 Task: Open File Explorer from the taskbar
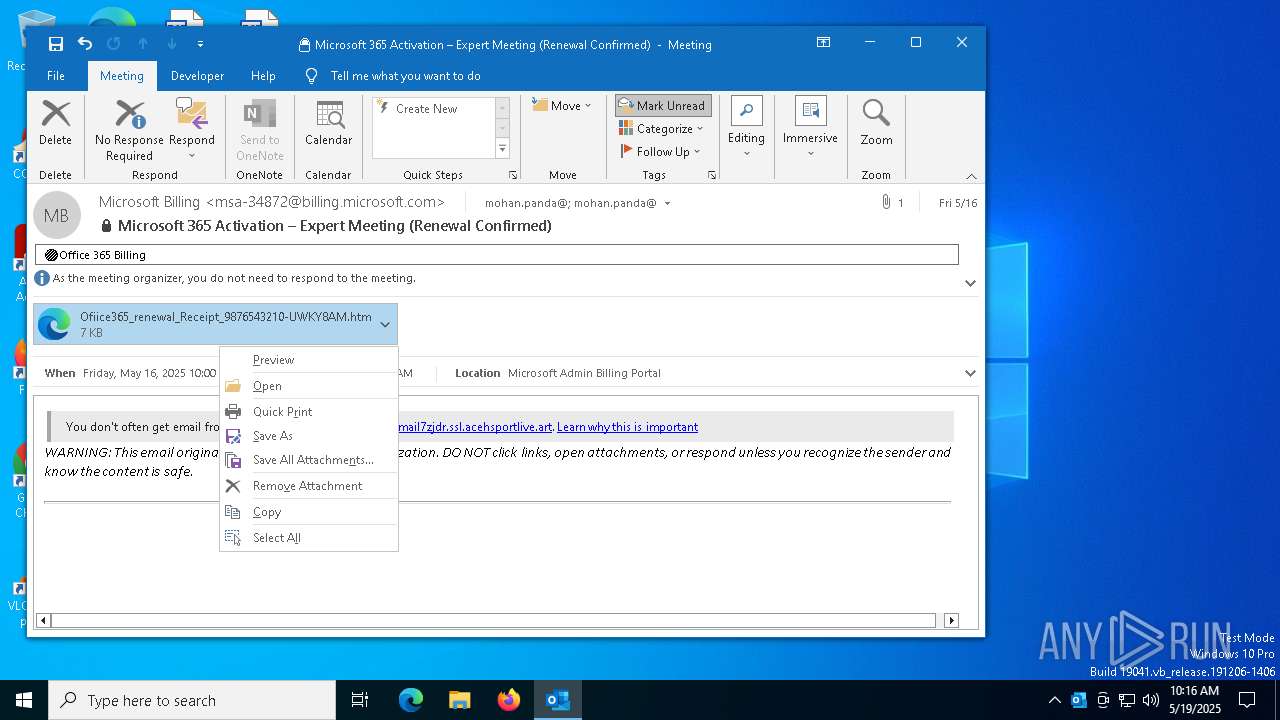pyautogui.click(x=459, y=700)
